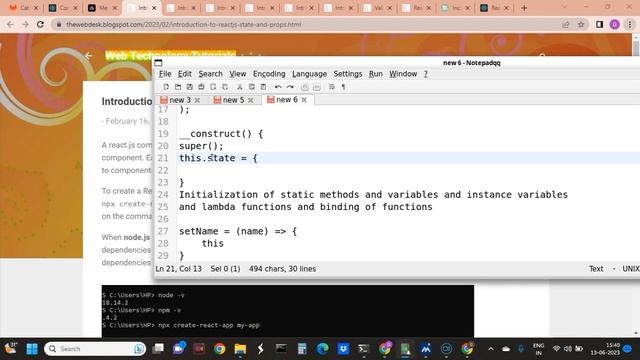
Task: Open the Edit menu
Action: tap(184, 74)
